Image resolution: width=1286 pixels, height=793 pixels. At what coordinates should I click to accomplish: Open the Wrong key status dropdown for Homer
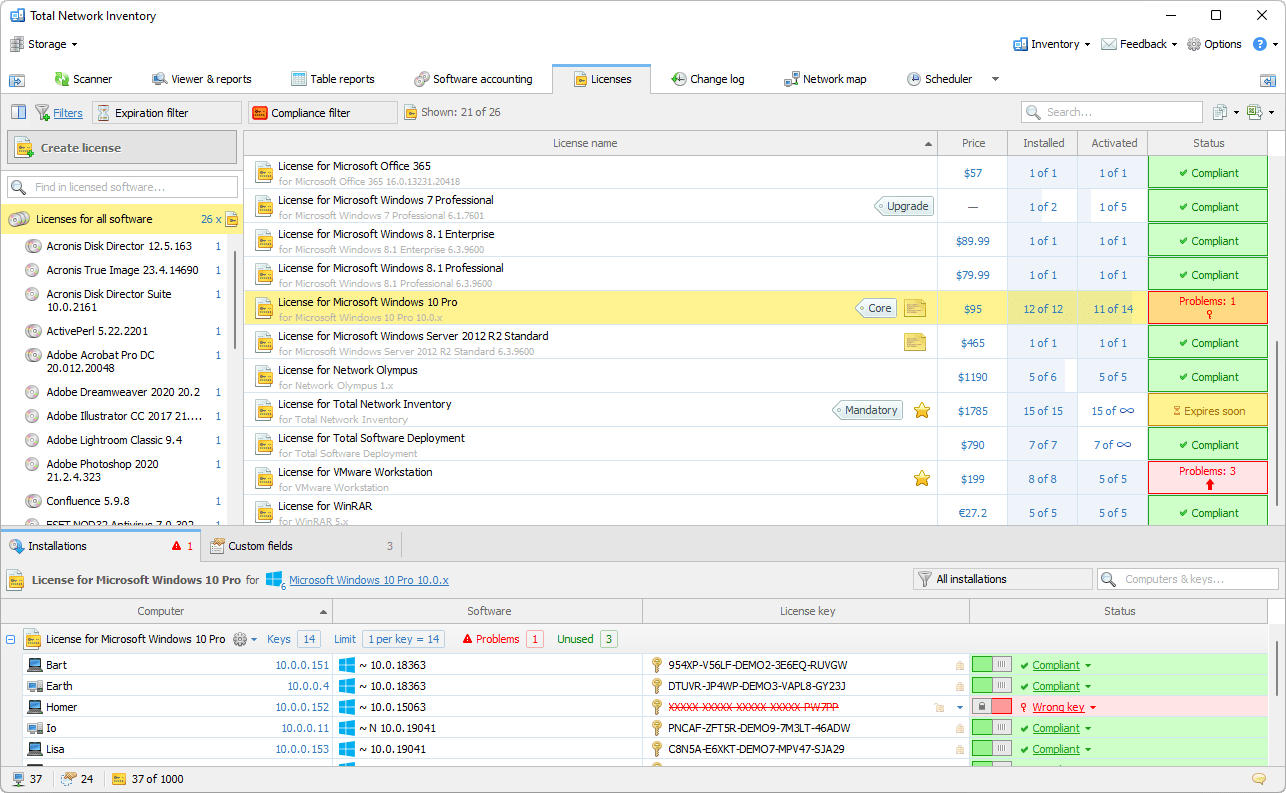coord(1093,708)
